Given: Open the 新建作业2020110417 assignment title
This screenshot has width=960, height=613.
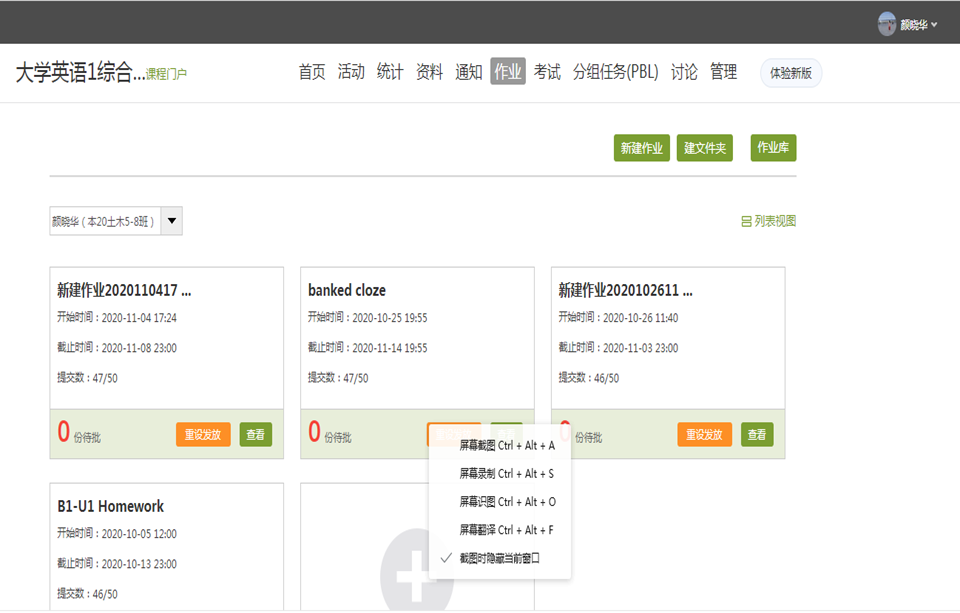Looking at the screenshot, I should coord(124,290).
